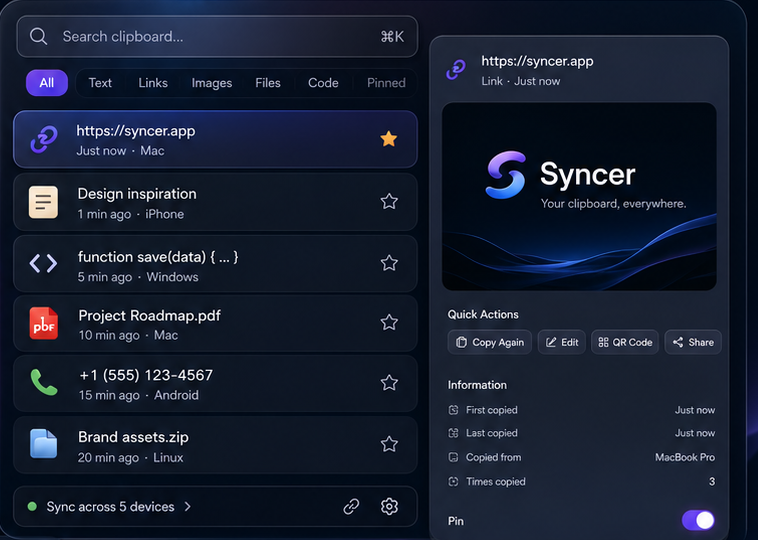Star the Brand assets.zip item
Viewport: 758px width, 540px height.
(x=389, y=444)
